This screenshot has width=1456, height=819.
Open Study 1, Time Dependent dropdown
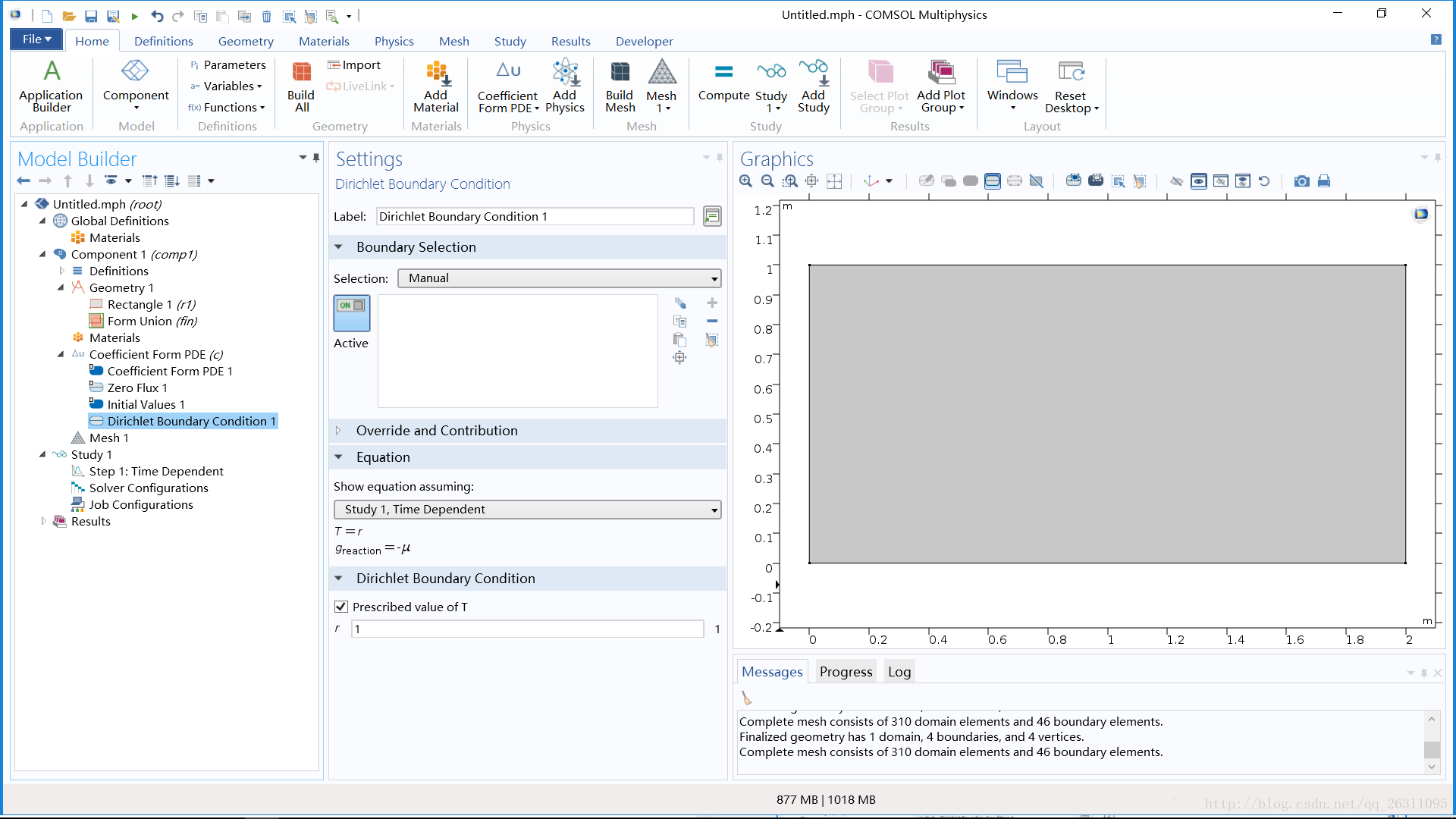pos(528,510)
